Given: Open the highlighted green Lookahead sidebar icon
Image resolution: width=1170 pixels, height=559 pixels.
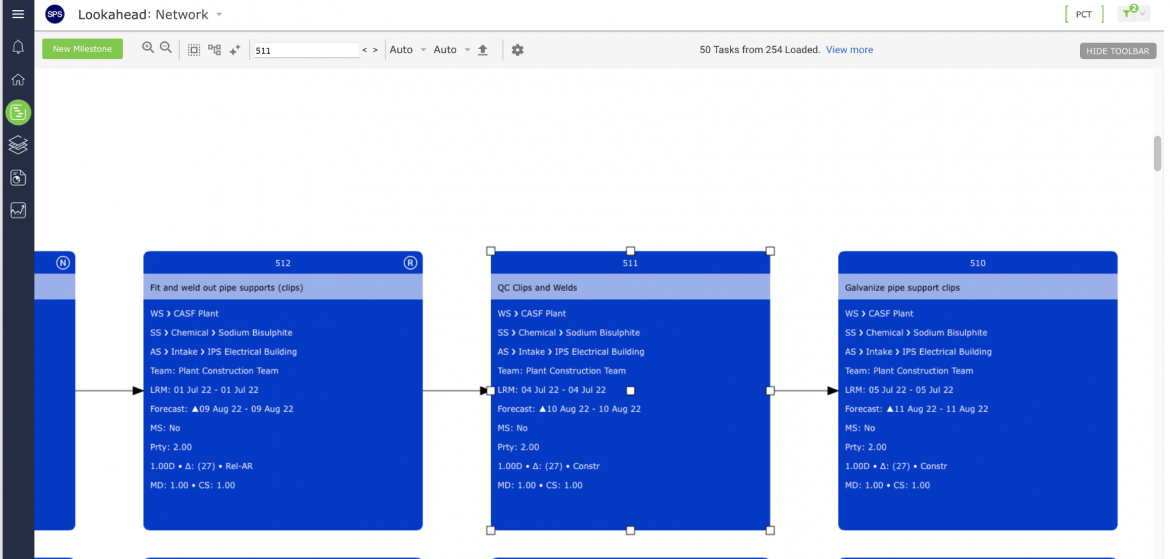Looking at the screenshot, I should (18, 113).
